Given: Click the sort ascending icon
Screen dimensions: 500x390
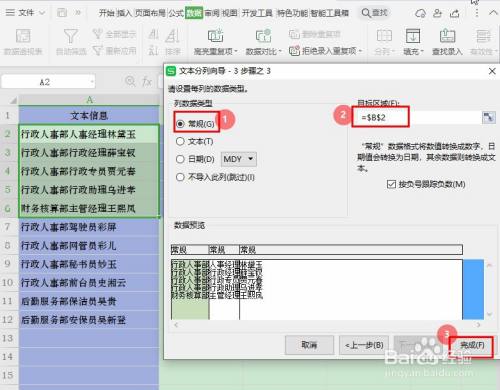Looking at the screenshot, I should point(153,34).
